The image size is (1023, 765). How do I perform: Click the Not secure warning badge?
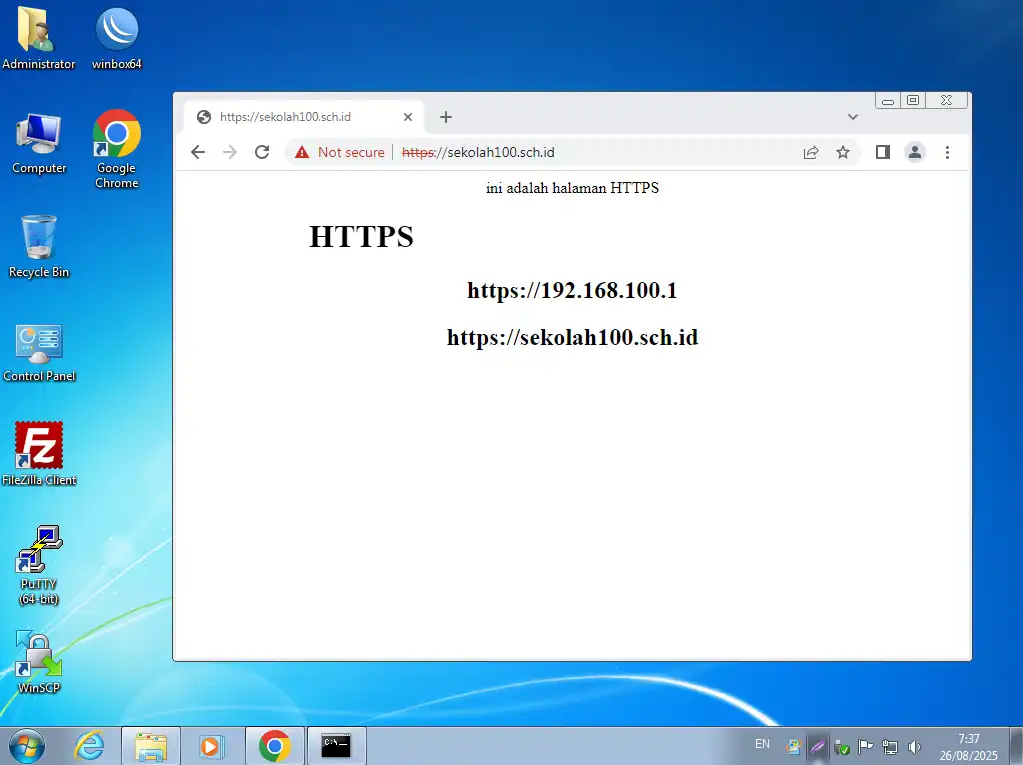click(340, 152)
